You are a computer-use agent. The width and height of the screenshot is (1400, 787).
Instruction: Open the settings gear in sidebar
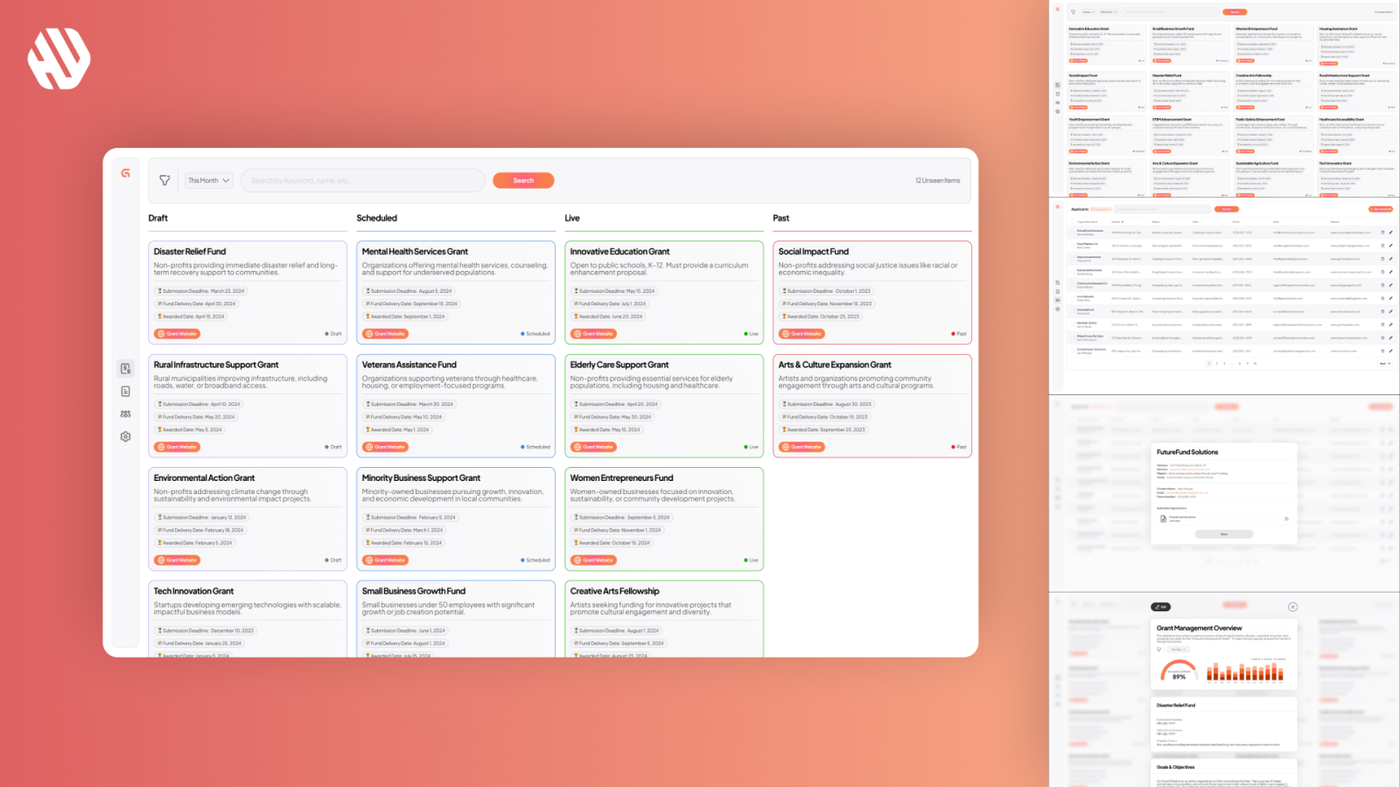coord(125,437)
